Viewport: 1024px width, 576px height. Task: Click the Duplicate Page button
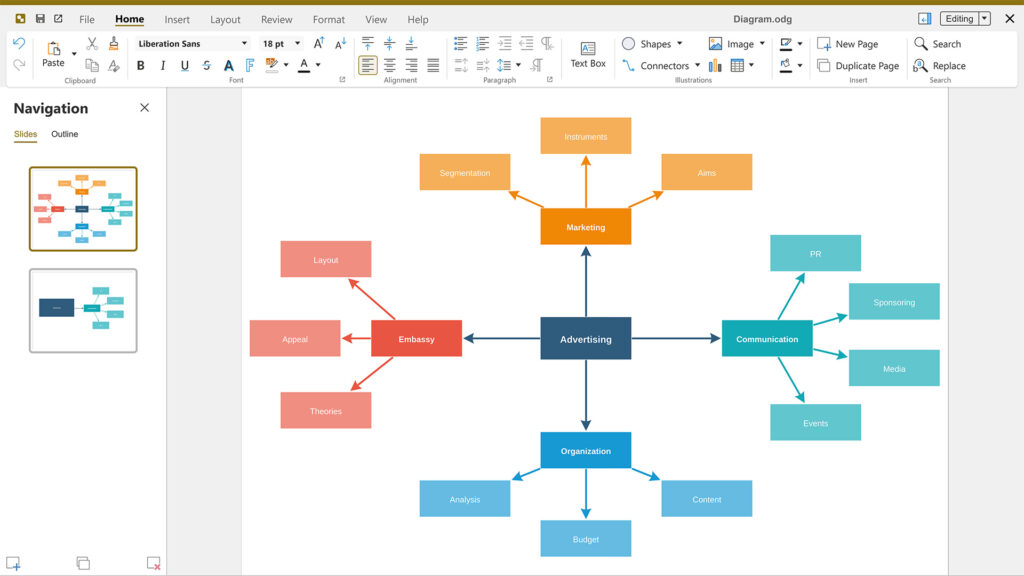858,65
